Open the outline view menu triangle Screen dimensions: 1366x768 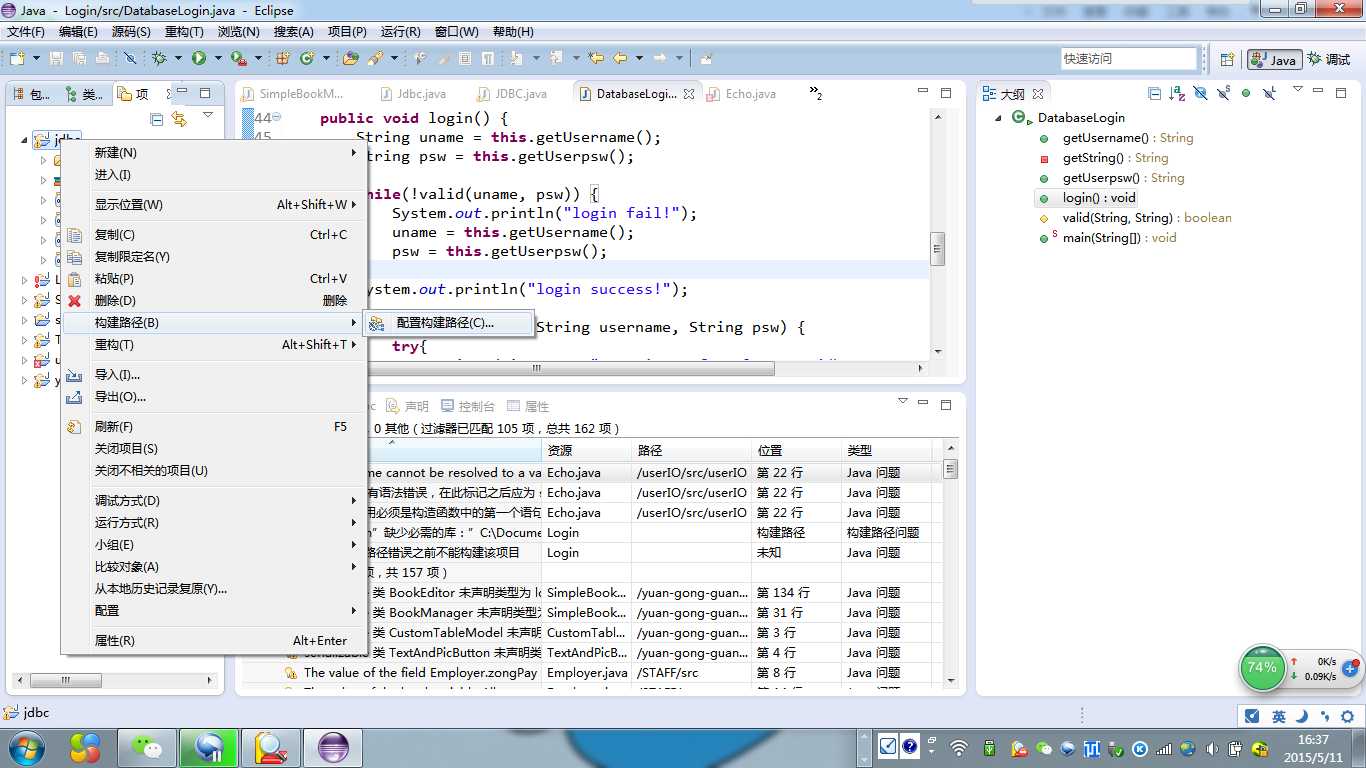1297,90
